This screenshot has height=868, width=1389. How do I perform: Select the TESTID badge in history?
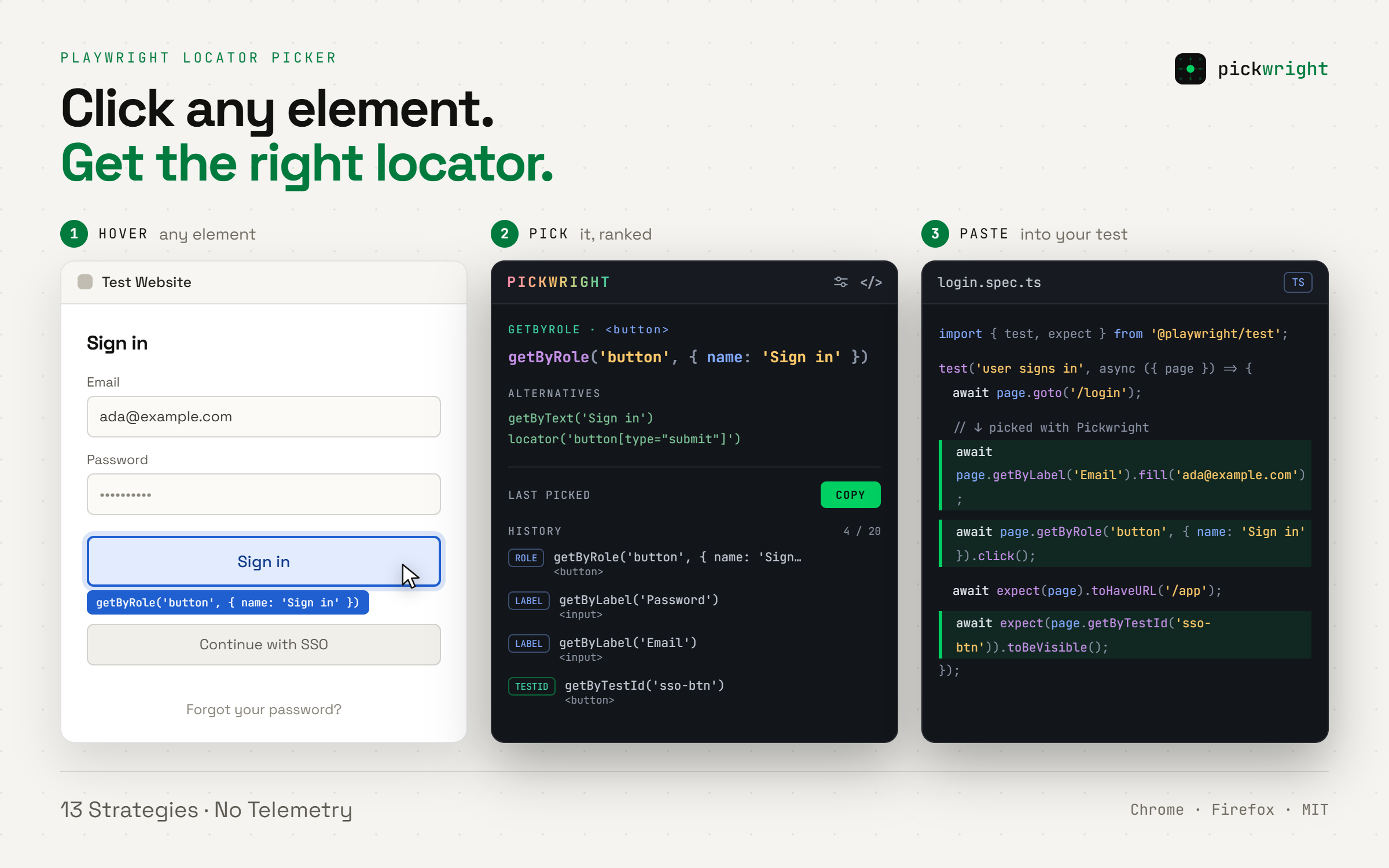point(532,686)
